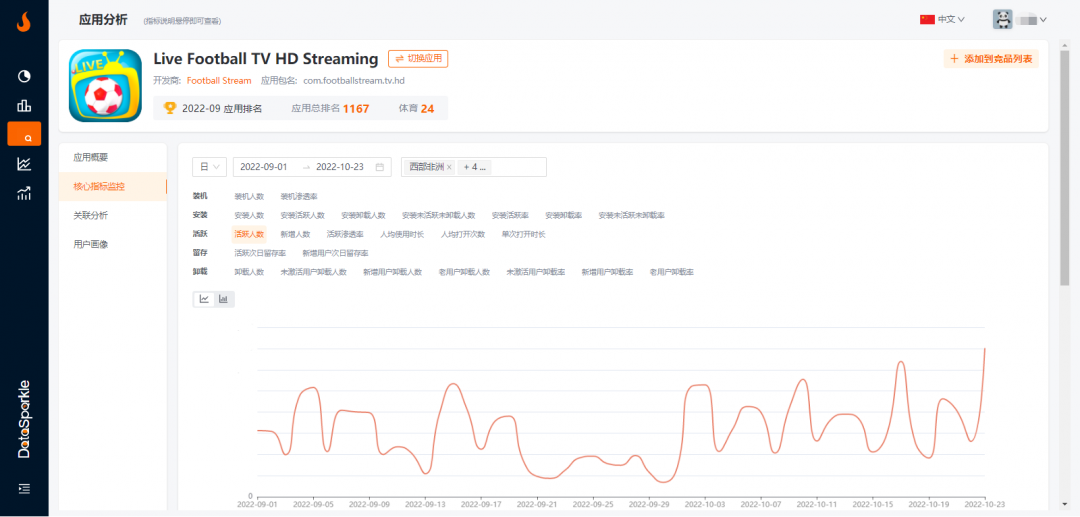The width and height of the screenshot is (1080, 517).
Task: Select the 安装人数 metric
Action: (x=249, y=215)
